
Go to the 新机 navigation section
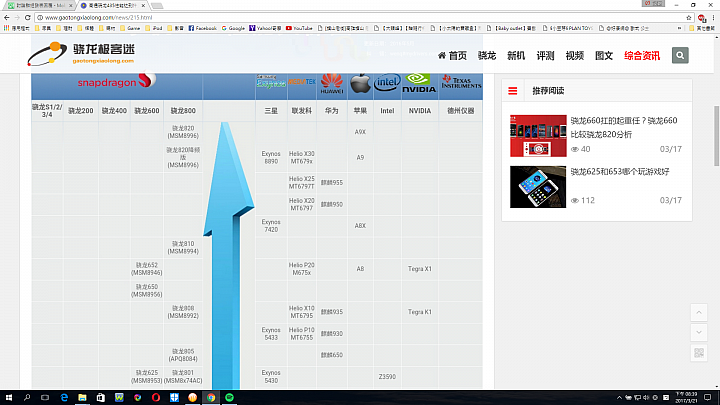click(516, 56)
